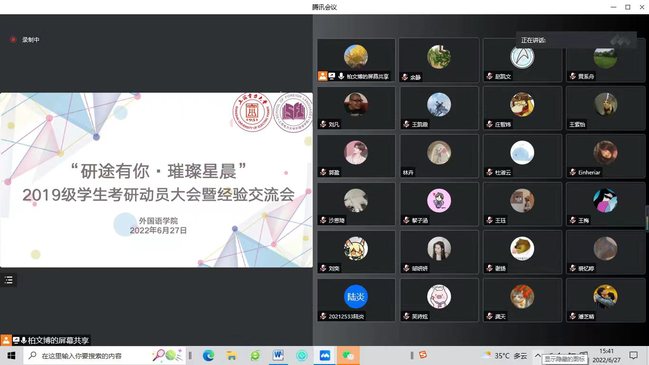Click the muted mic icon beside 刘凡
Screen dimensions: 649x365
point(323,124)
